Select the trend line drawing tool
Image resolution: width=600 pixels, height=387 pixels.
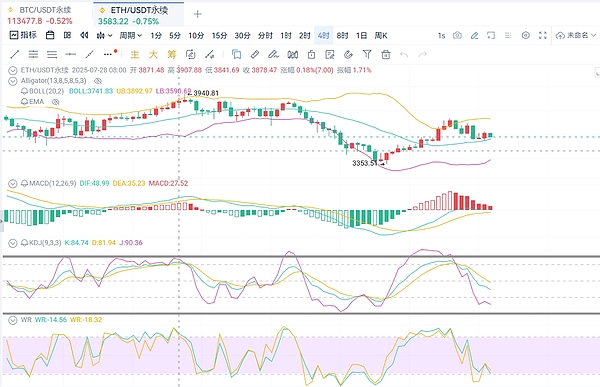click(x=15, y=55)
